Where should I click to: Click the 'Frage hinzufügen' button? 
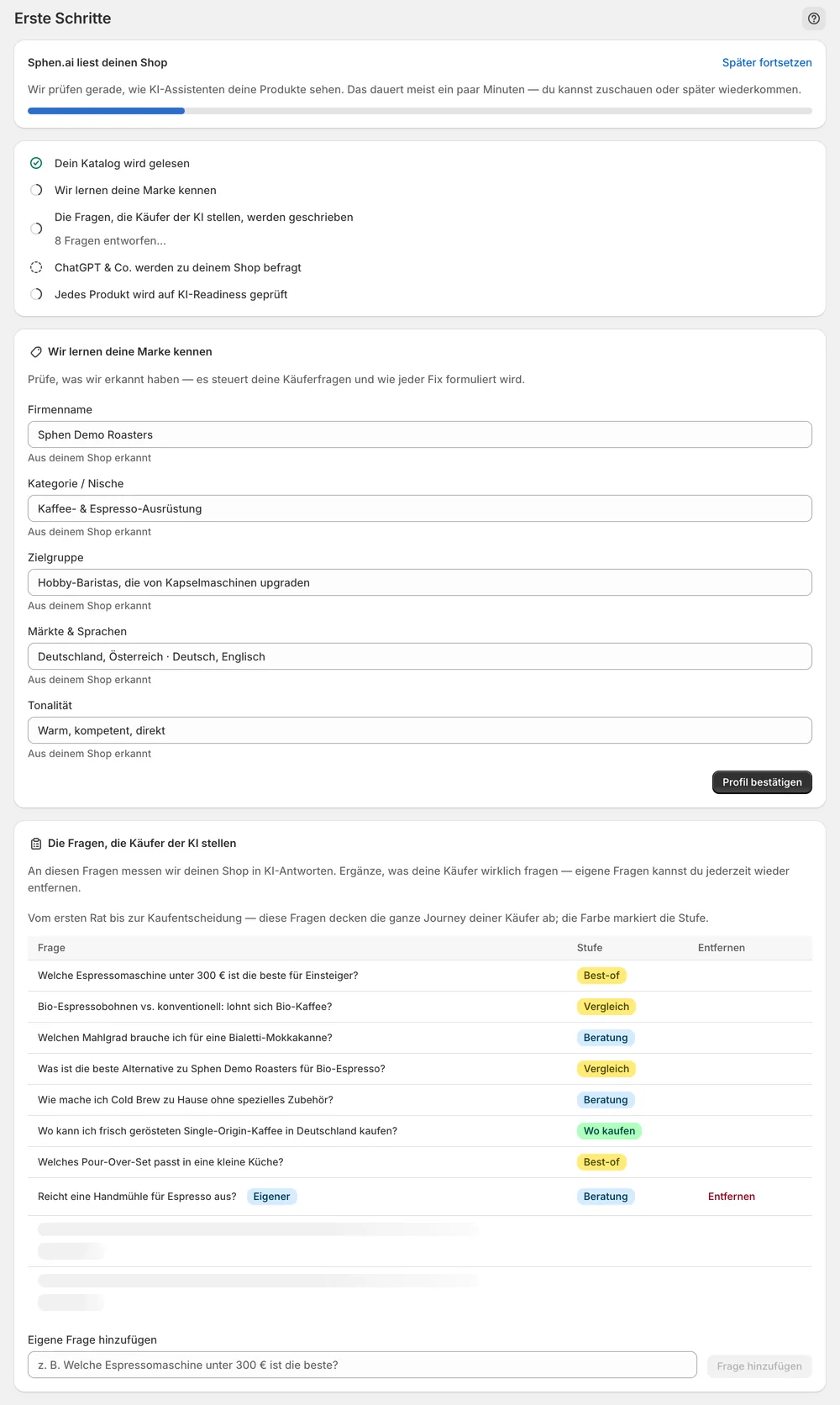click(759, 1366)
